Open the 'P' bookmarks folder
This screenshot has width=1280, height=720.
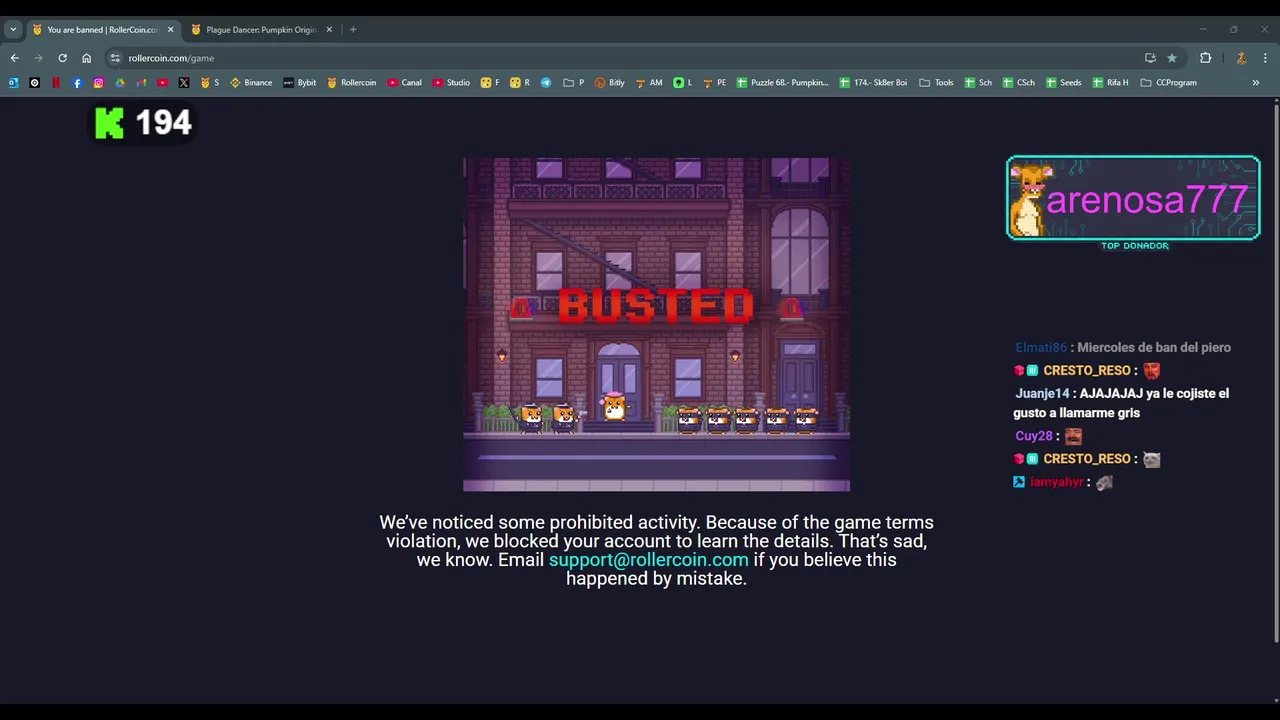pyautogui.click(x=574, y=83)
